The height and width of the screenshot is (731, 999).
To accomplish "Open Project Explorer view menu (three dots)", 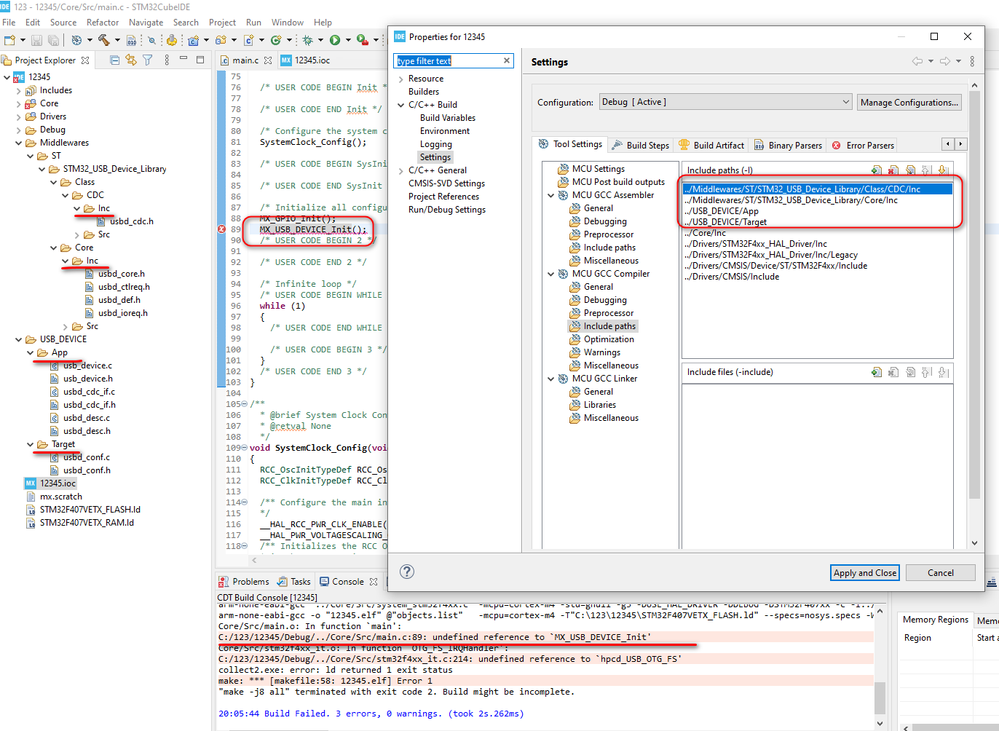I will pyautogui.click(x=166, y=60).
